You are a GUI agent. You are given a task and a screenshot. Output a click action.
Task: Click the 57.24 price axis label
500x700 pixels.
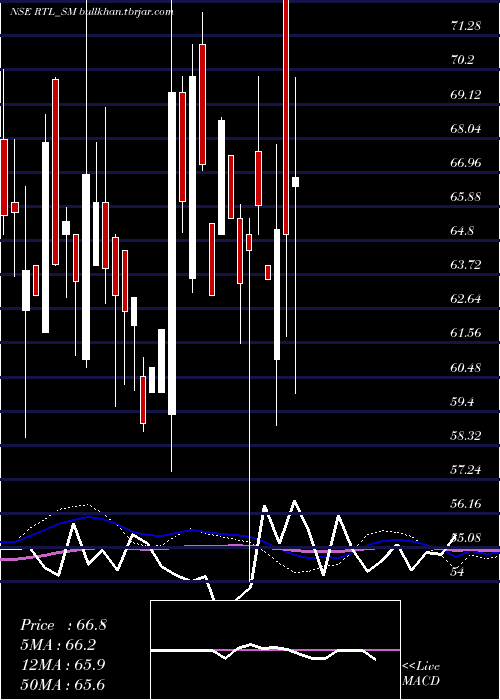coord(466,469)
